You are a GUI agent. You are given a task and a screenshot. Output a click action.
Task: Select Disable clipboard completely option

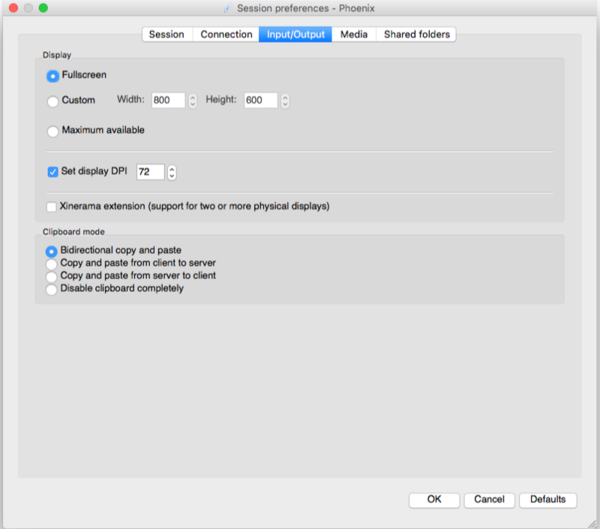(52, 289)
